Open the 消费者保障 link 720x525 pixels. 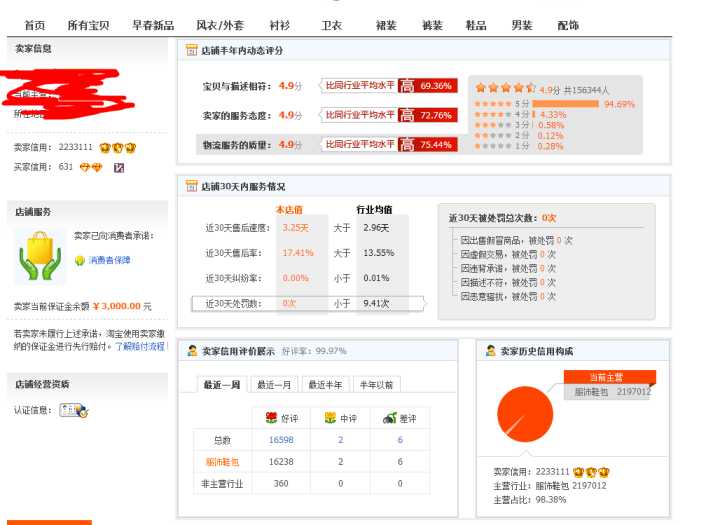(109, 260)
